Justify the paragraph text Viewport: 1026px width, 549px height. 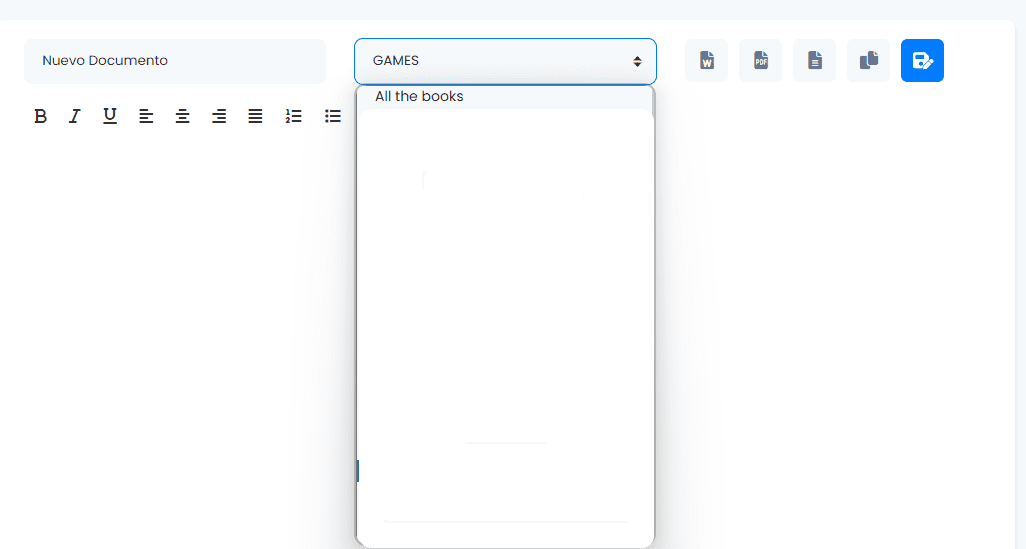tap(255, 116)
